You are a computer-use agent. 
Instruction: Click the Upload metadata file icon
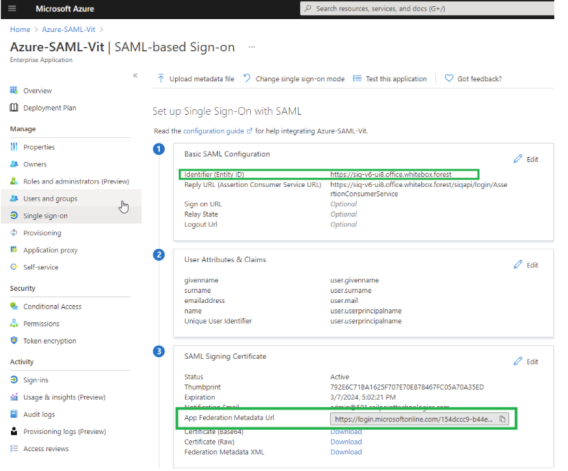coord(161,78)
